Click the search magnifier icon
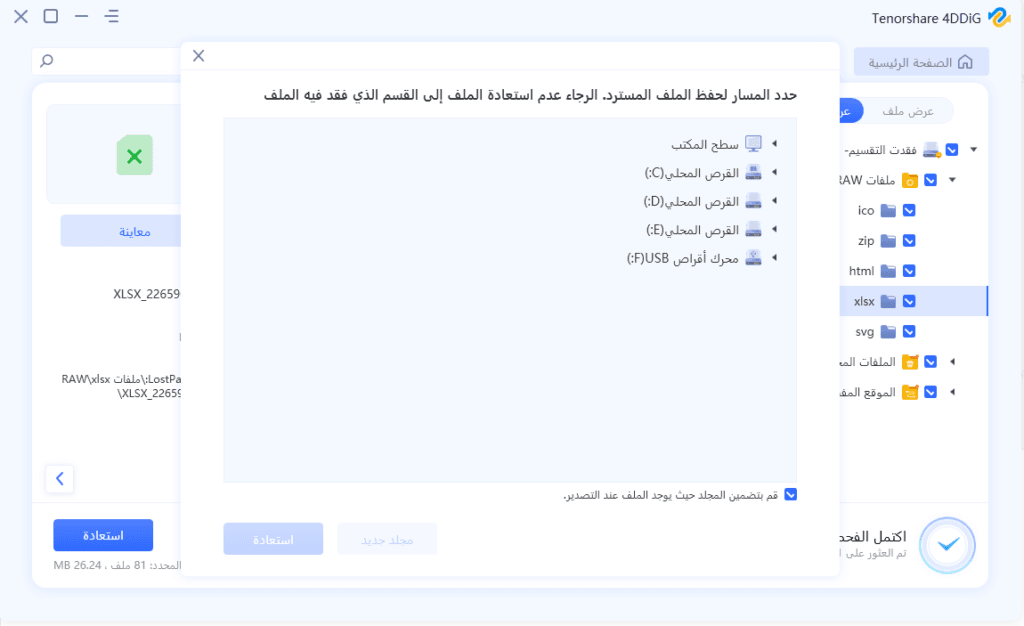This screenshot has height=626, width=1024. [44, 61]
